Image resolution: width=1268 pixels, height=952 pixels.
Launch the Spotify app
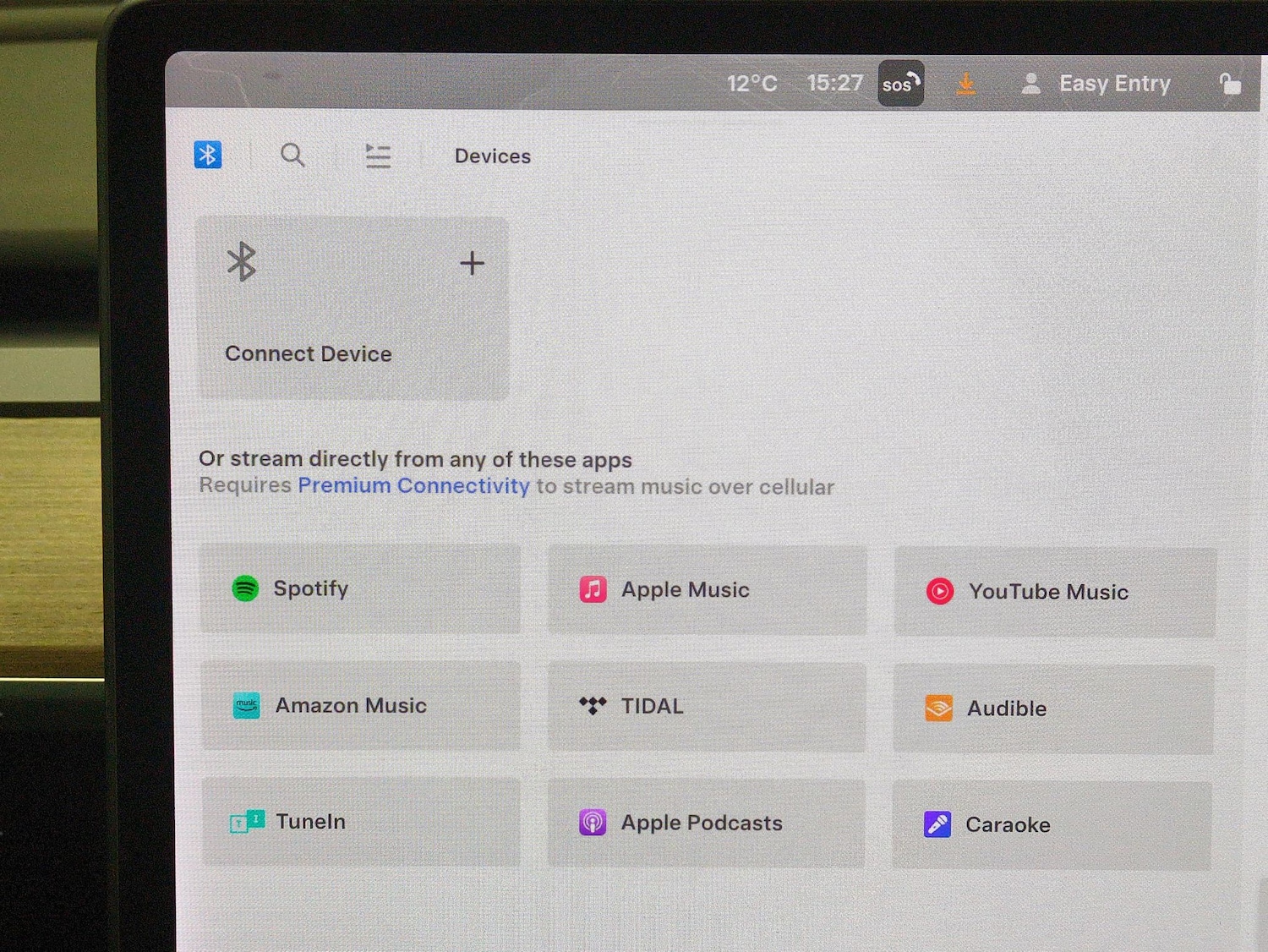361,588
